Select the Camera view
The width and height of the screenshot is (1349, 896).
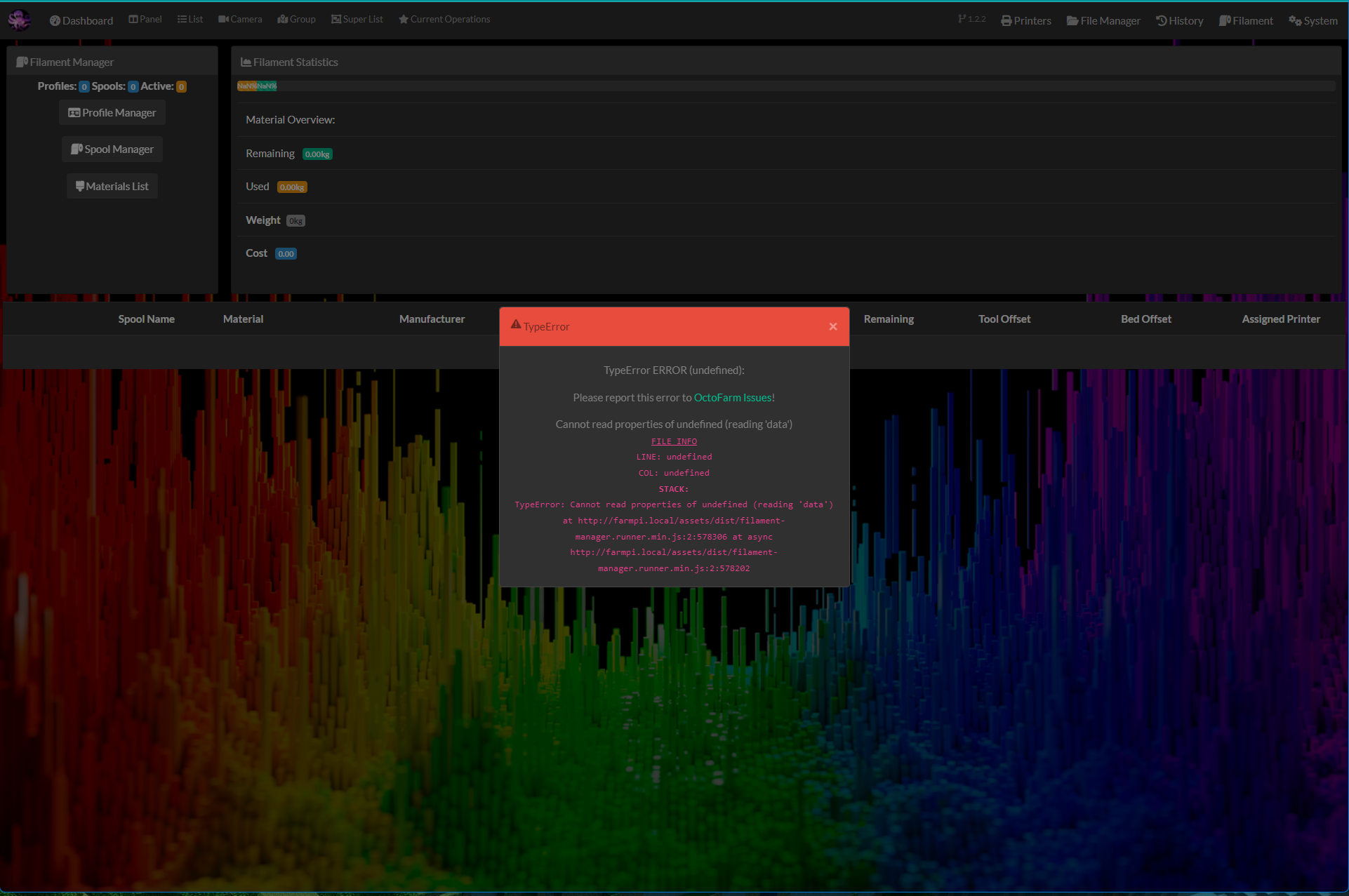pyautogui.click(x=239, y=19)
